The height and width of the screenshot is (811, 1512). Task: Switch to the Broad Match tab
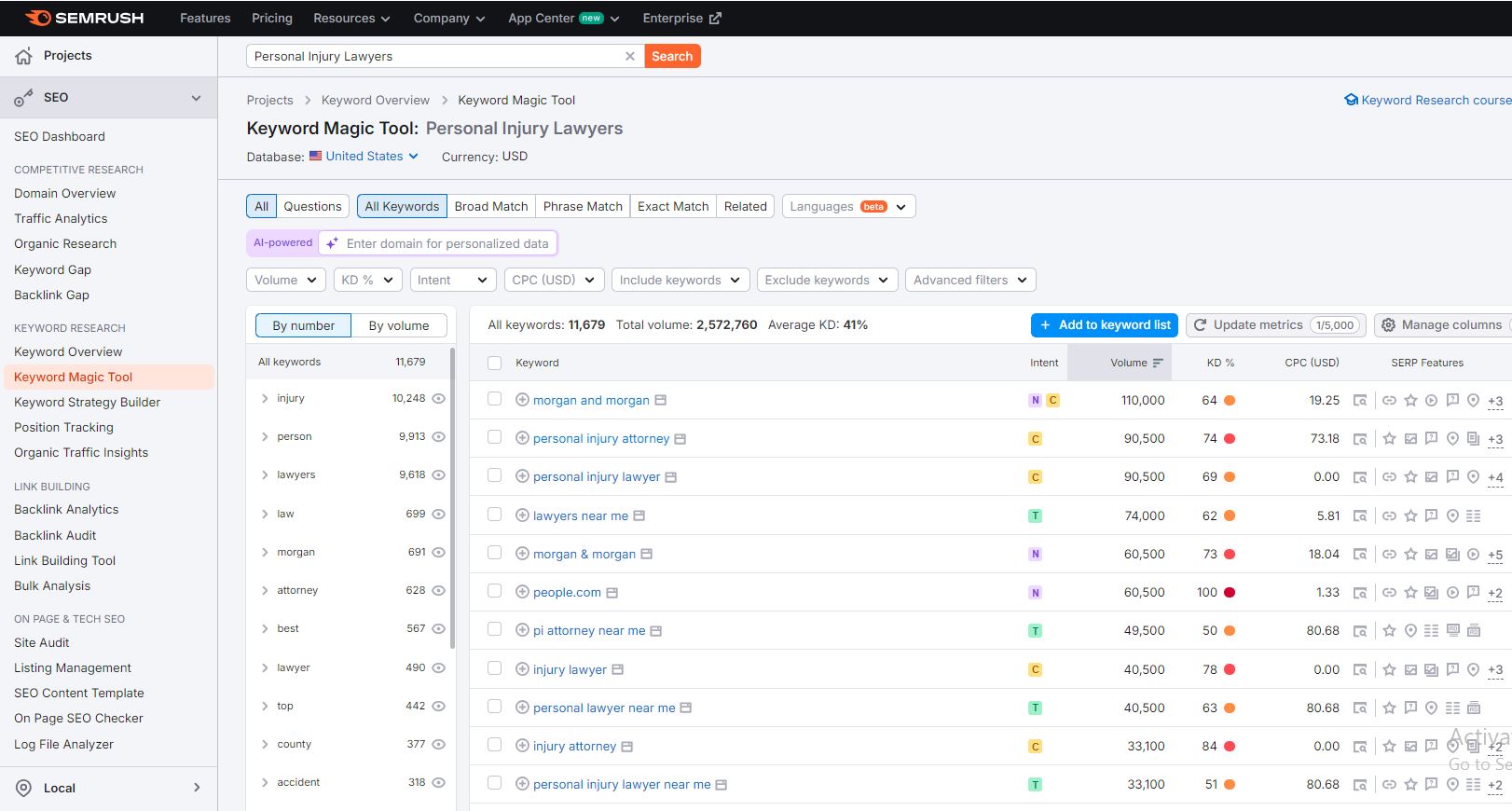[x=491, y=206]
